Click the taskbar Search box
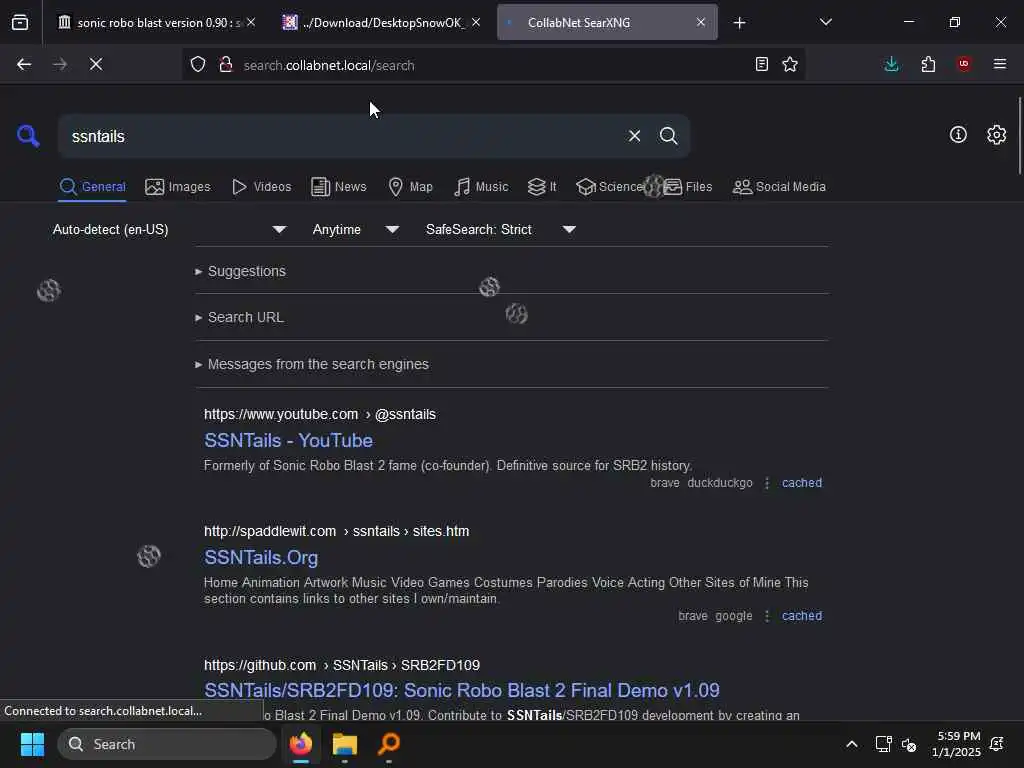Screen dimensions: 1024x768 click(167, 744)
